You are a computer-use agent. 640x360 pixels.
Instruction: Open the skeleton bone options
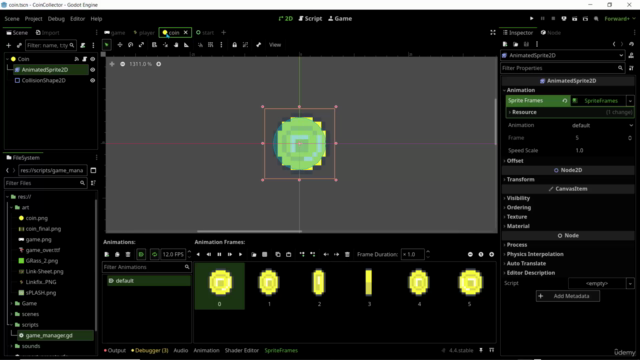[x=258, y=45]
